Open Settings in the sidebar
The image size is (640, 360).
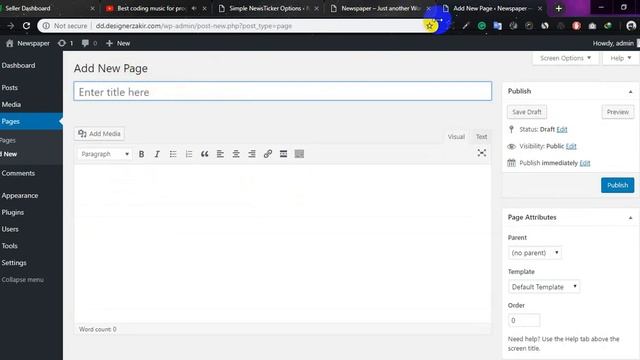point(14,263)
